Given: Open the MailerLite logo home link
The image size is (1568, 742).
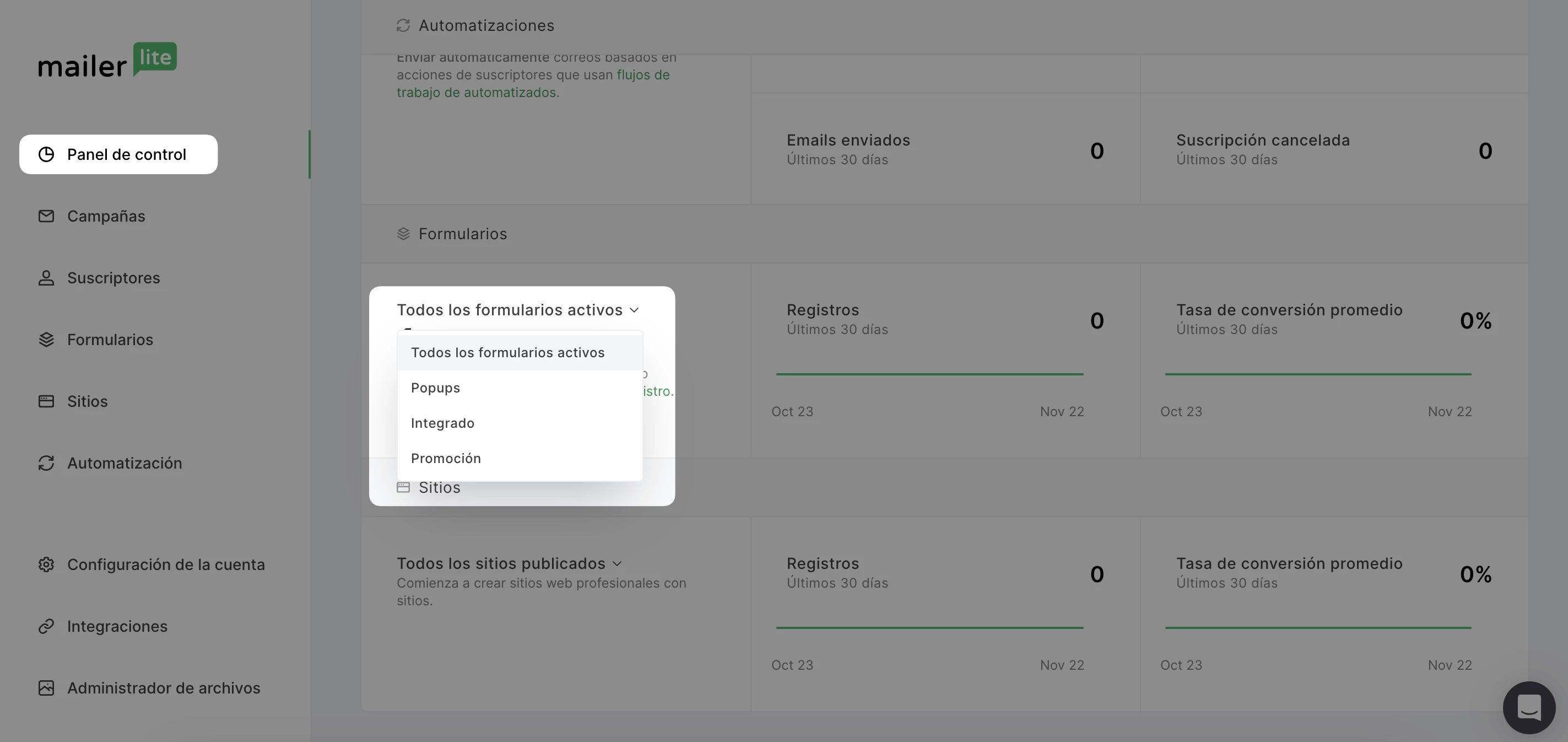Looking at the screenshot, I should pos(108,60).
